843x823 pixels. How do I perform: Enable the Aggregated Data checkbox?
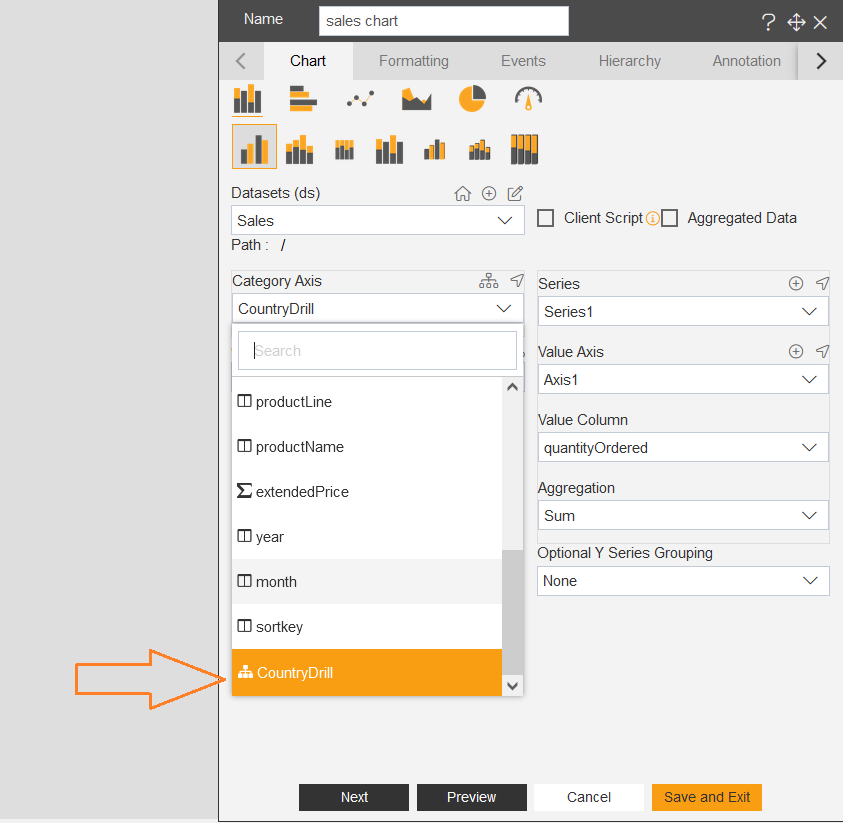669,218
